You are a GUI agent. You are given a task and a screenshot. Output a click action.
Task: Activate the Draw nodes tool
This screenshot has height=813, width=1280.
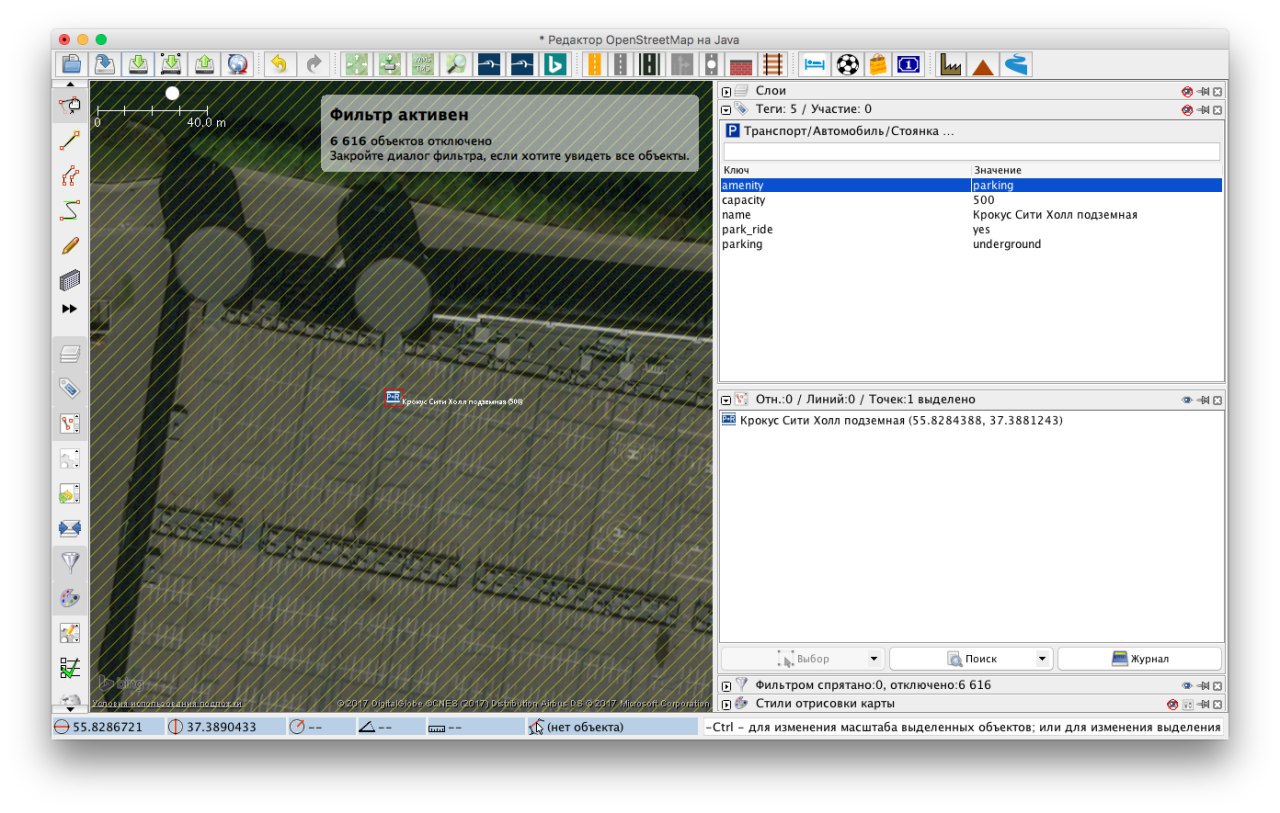click(x=70, y=141)
